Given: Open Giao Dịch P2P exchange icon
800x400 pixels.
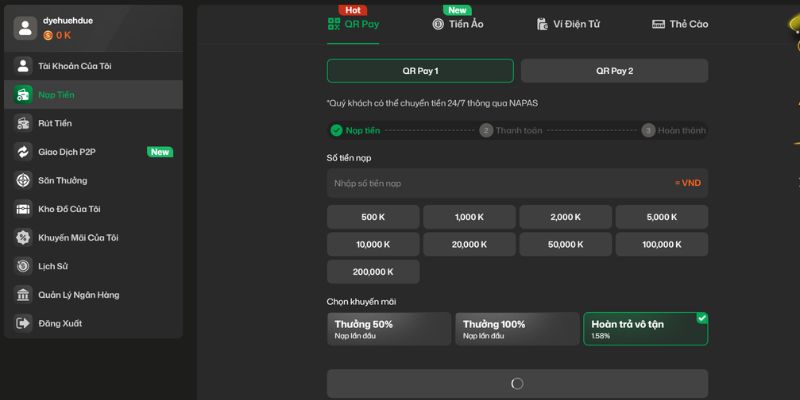Looking at the screenshot, I should tap(23, 152).
